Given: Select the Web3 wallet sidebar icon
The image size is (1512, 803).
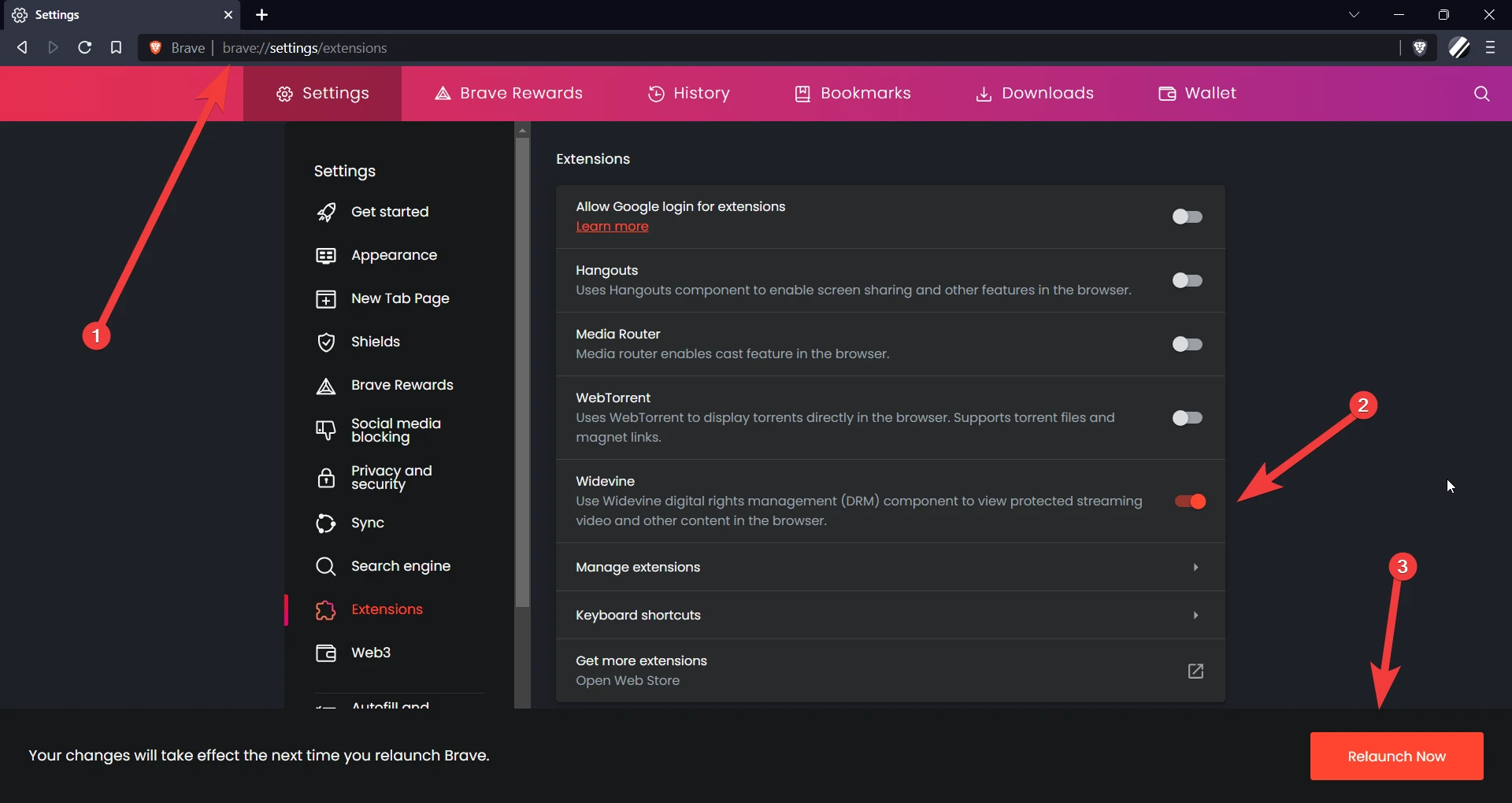Looking at the screenshot, I should [x=326, y=653].
